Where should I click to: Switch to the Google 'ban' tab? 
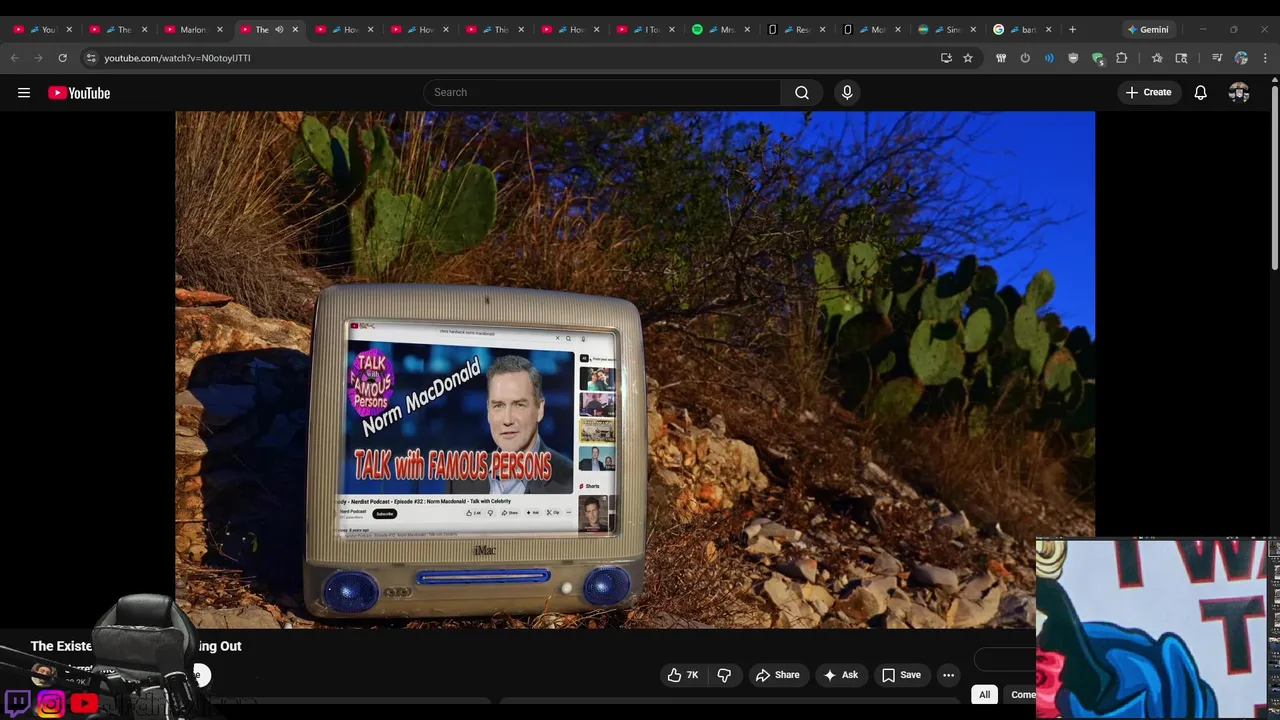coord(1020,30)
